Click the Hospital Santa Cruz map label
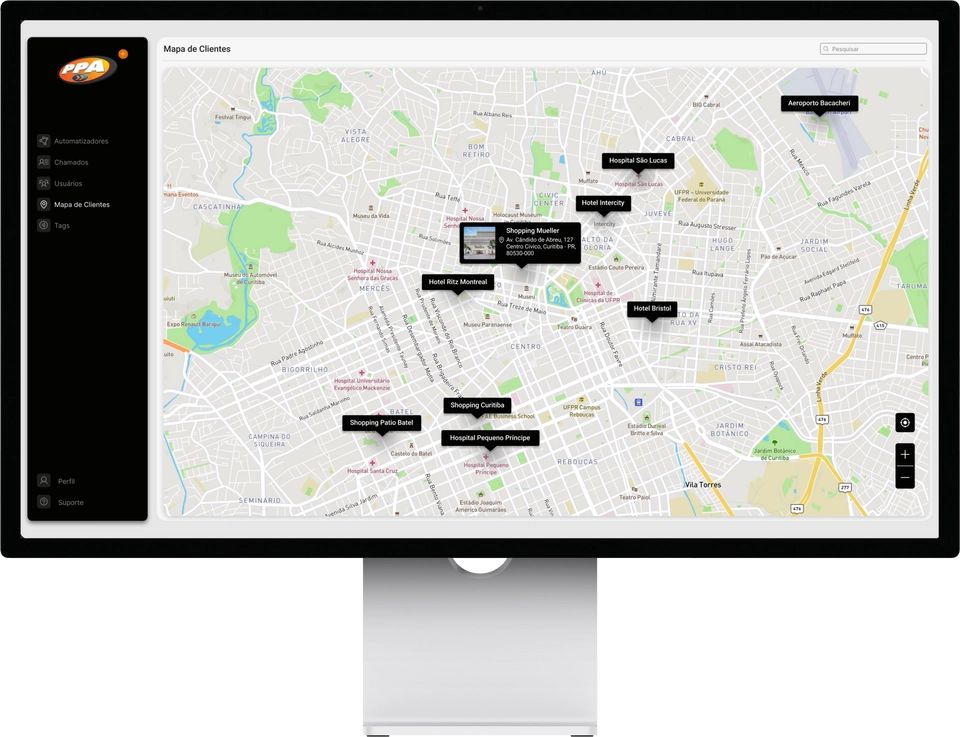Viewport: 960px width, 737px height. point(372,471)
